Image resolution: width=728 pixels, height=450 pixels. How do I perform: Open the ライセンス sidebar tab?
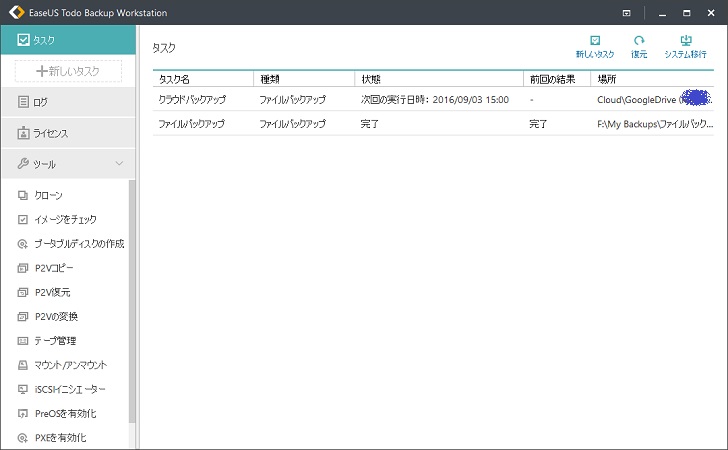(x=68, y=133)
